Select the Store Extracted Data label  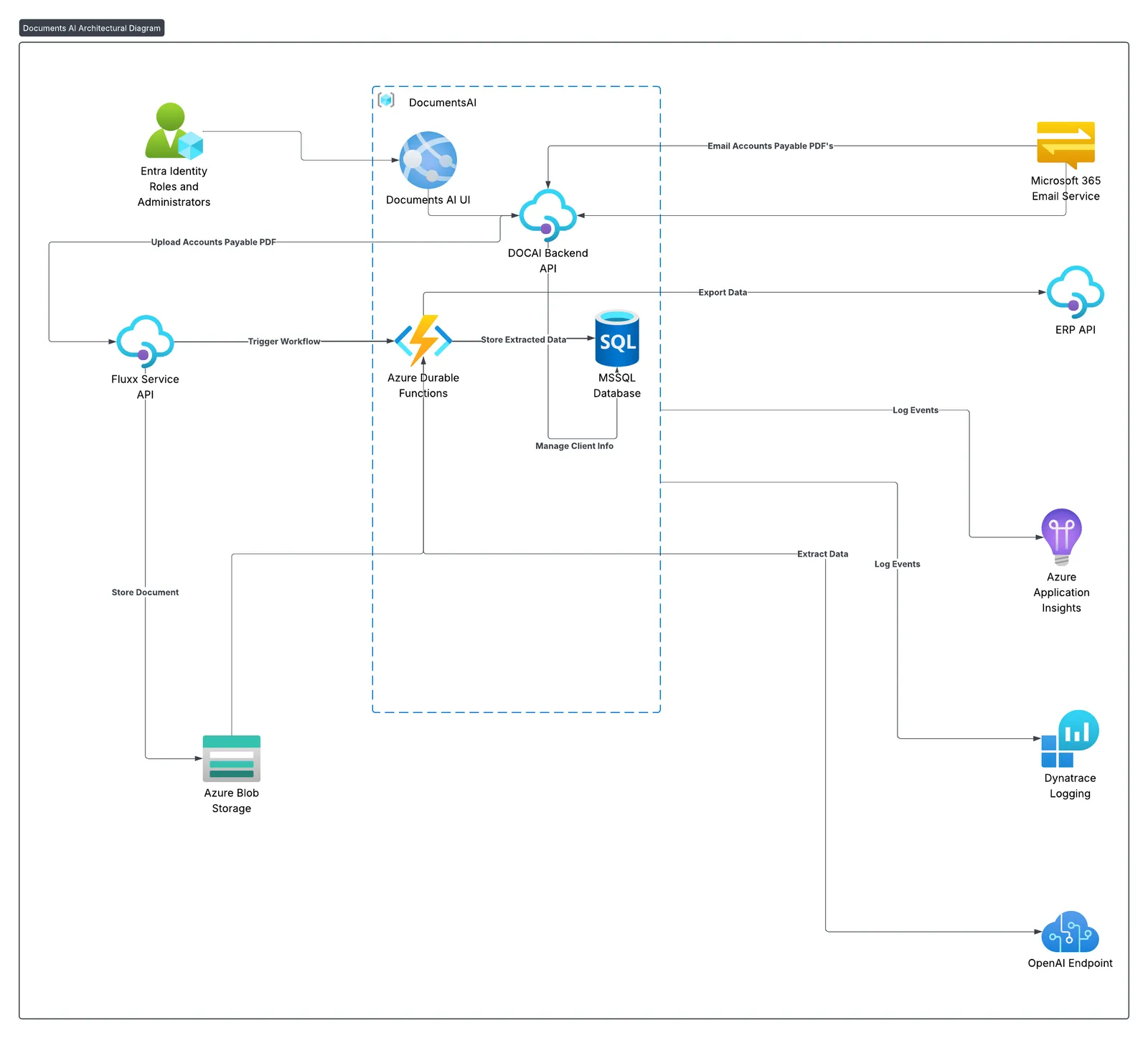pyautogui.click(x=523, y=340)
